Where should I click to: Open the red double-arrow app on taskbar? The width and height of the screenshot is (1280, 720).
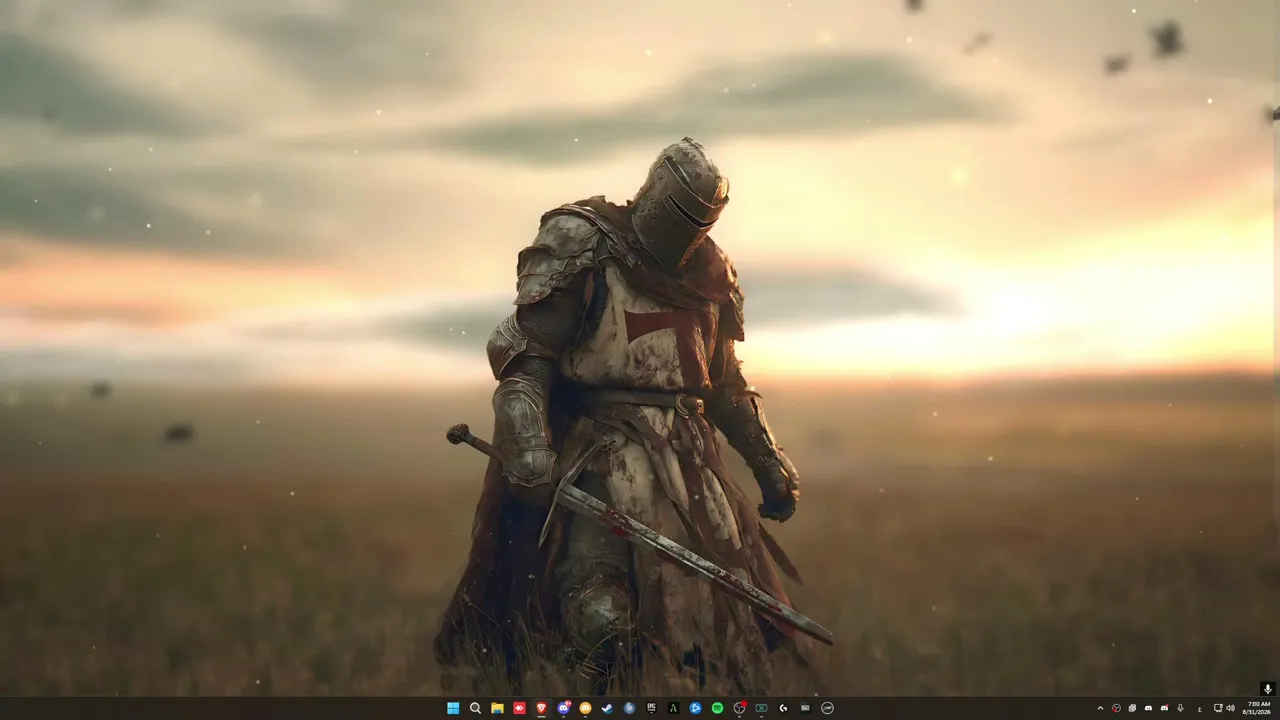point(519,708)
